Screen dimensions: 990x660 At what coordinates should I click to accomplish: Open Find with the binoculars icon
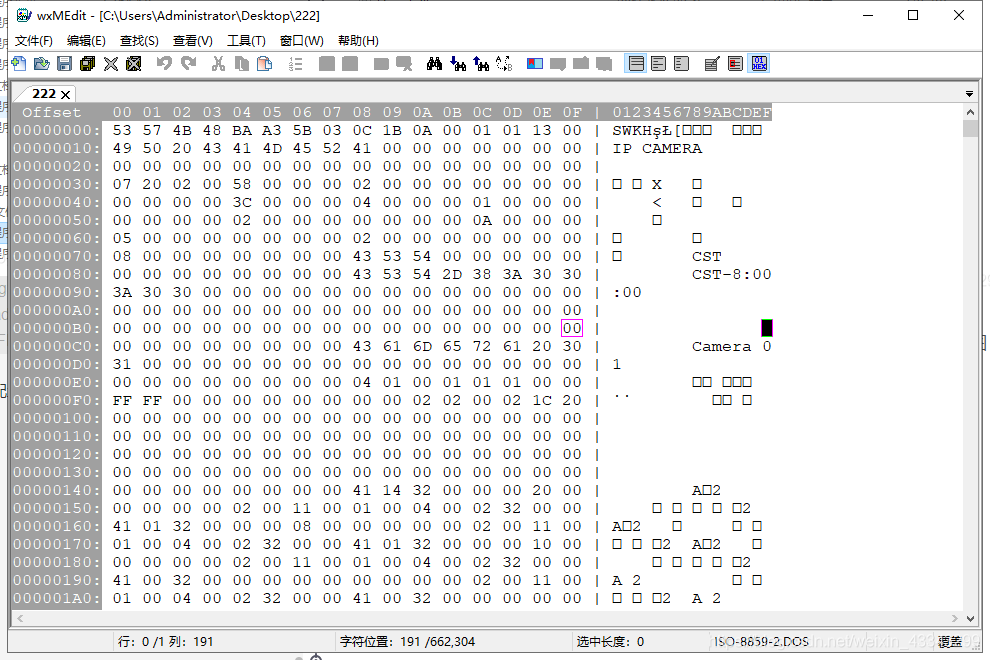434,64
